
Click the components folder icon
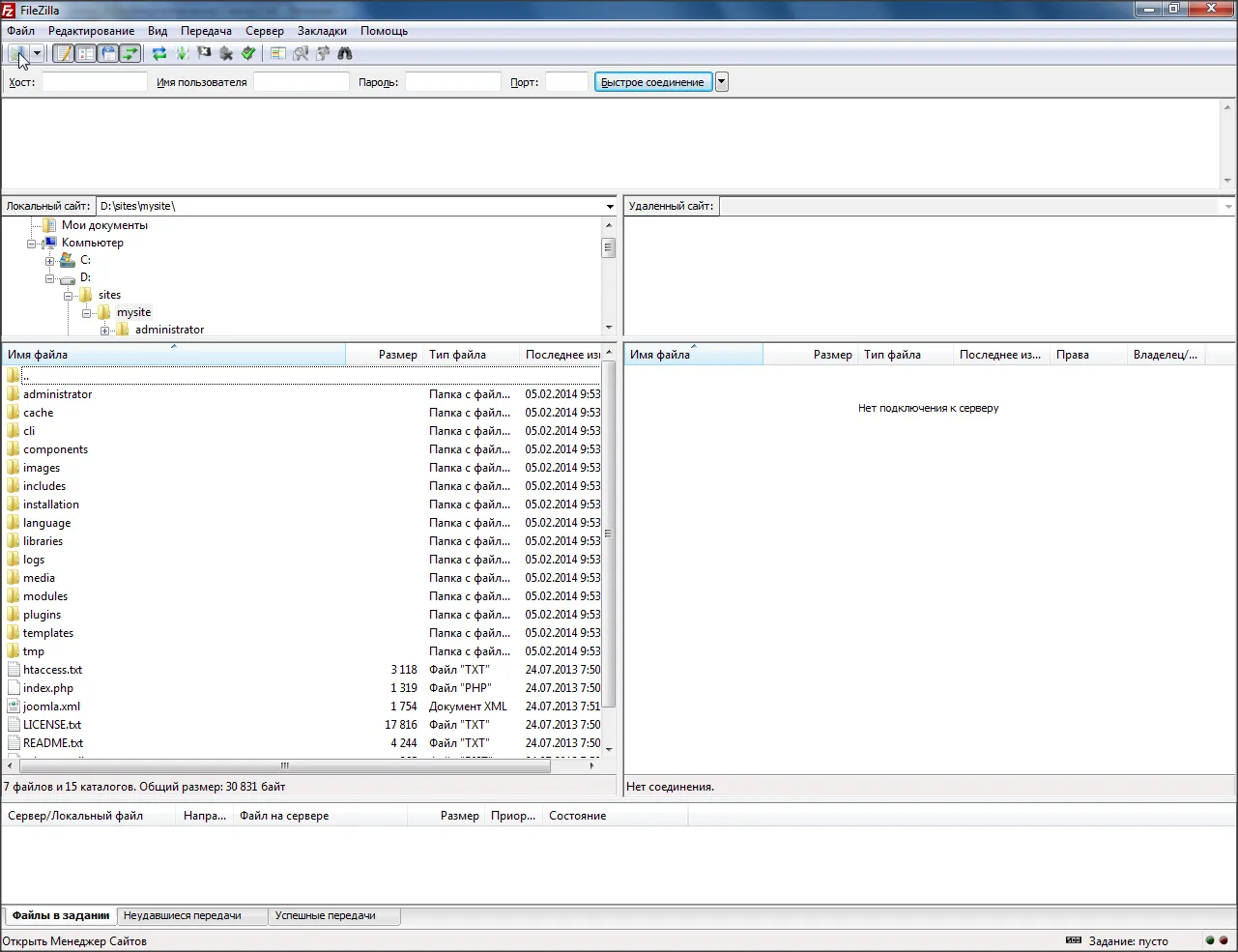pyautogui.click(x=14, y=449)
